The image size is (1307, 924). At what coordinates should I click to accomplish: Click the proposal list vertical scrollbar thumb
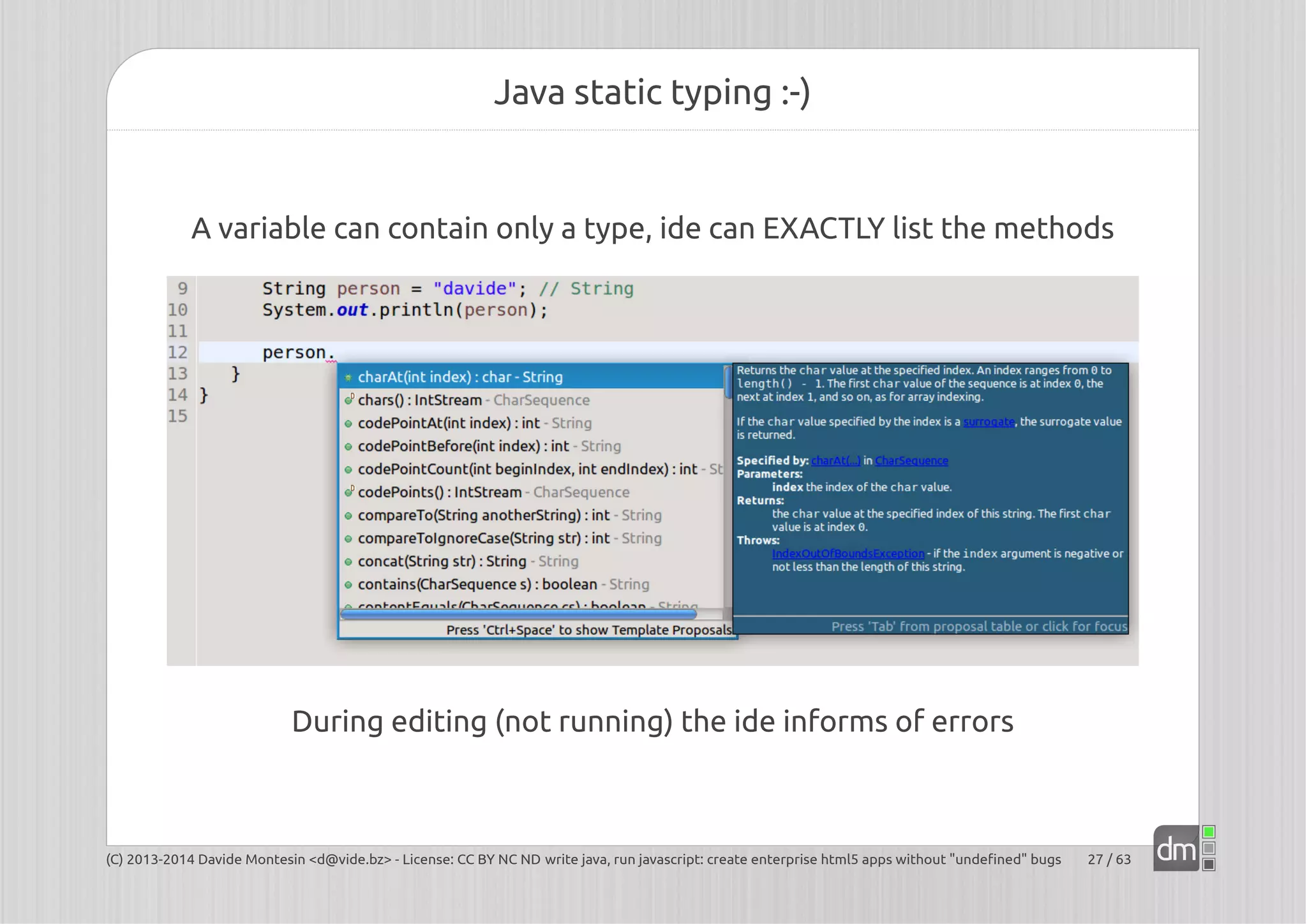(x=728, y=382)
